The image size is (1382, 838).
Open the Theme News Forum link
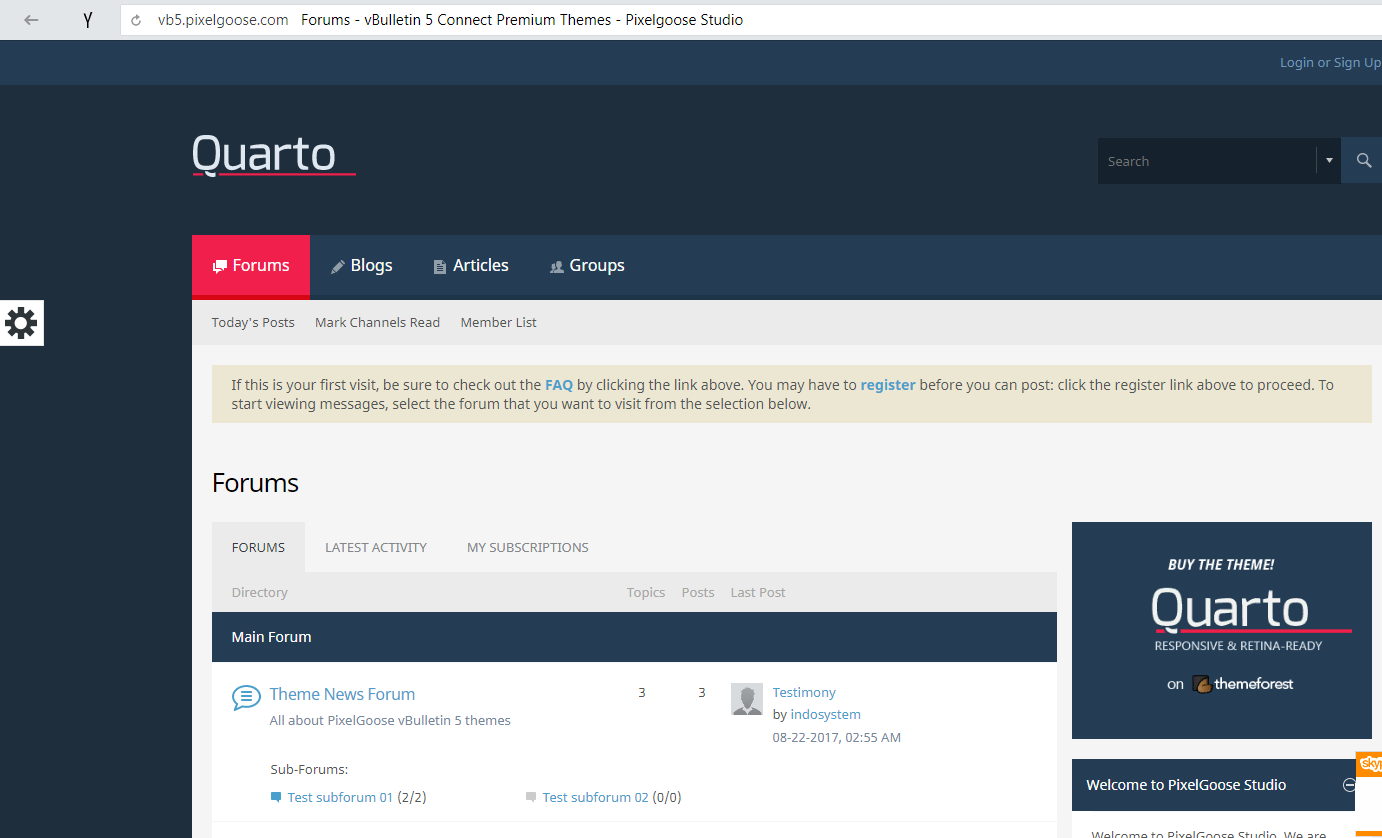(342, 694)
